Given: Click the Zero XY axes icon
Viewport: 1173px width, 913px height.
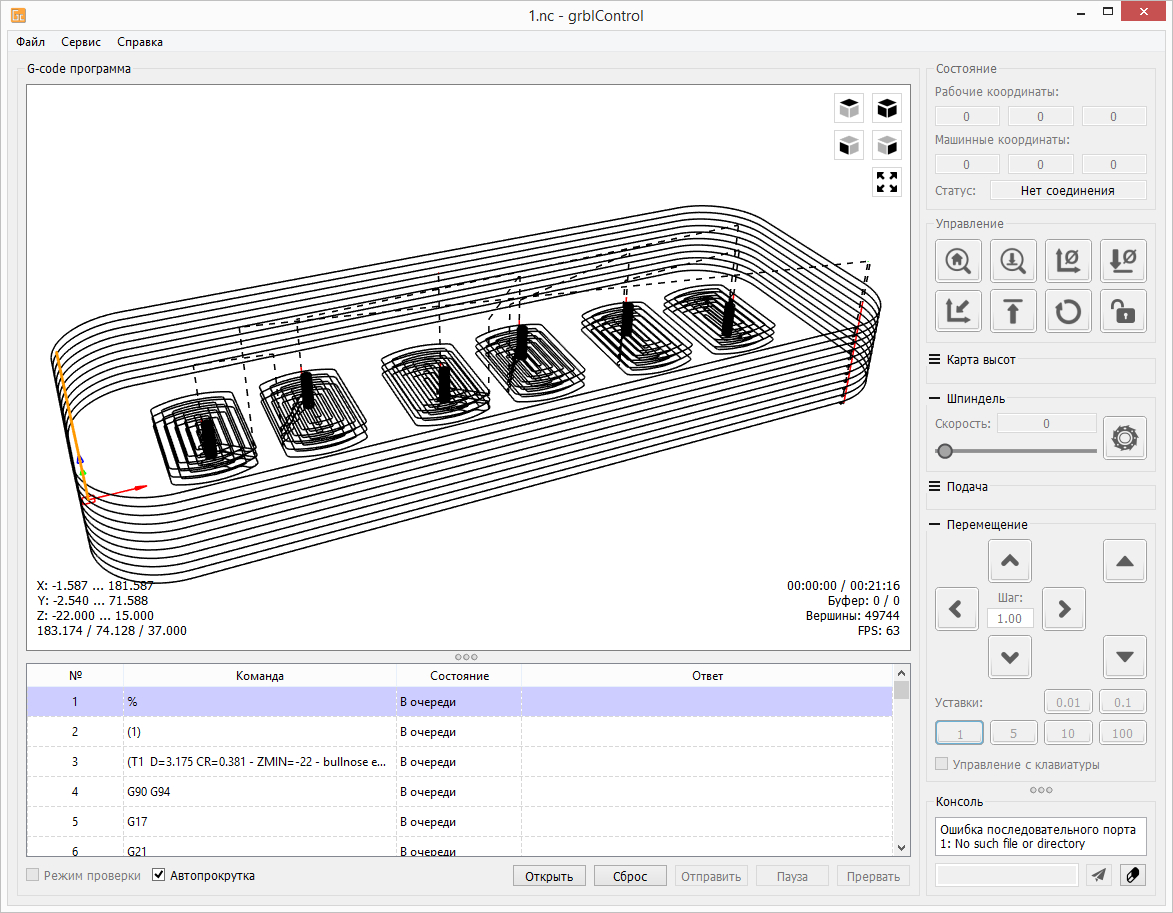Looking at the screenshot, I should pos(1068,261).
